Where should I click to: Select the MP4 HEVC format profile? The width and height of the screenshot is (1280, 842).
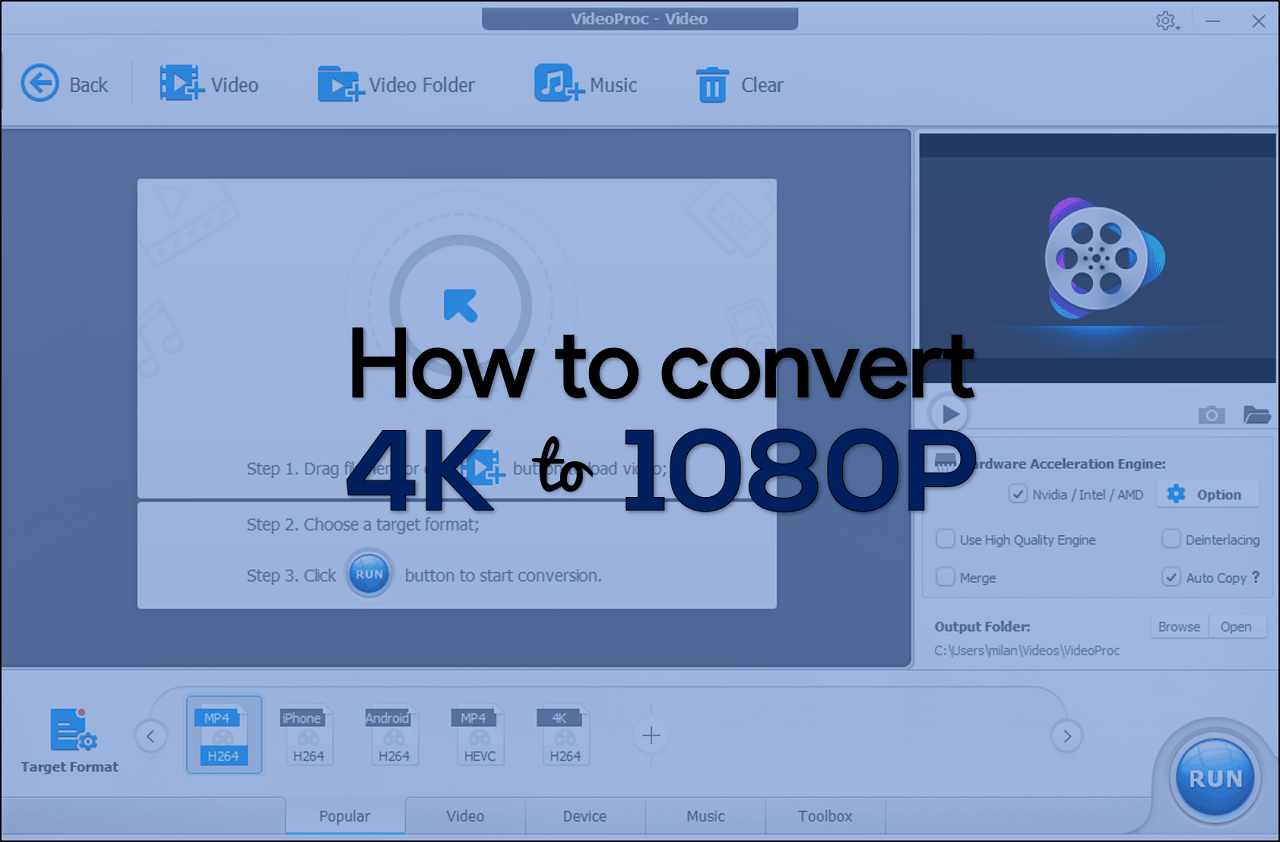478,735
